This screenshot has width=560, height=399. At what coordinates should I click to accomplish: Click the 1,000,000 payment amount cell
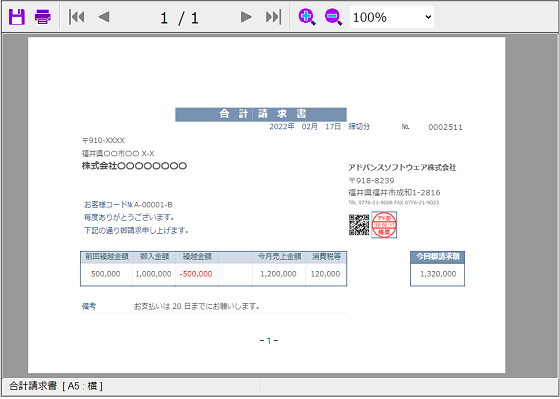point(153,274)
